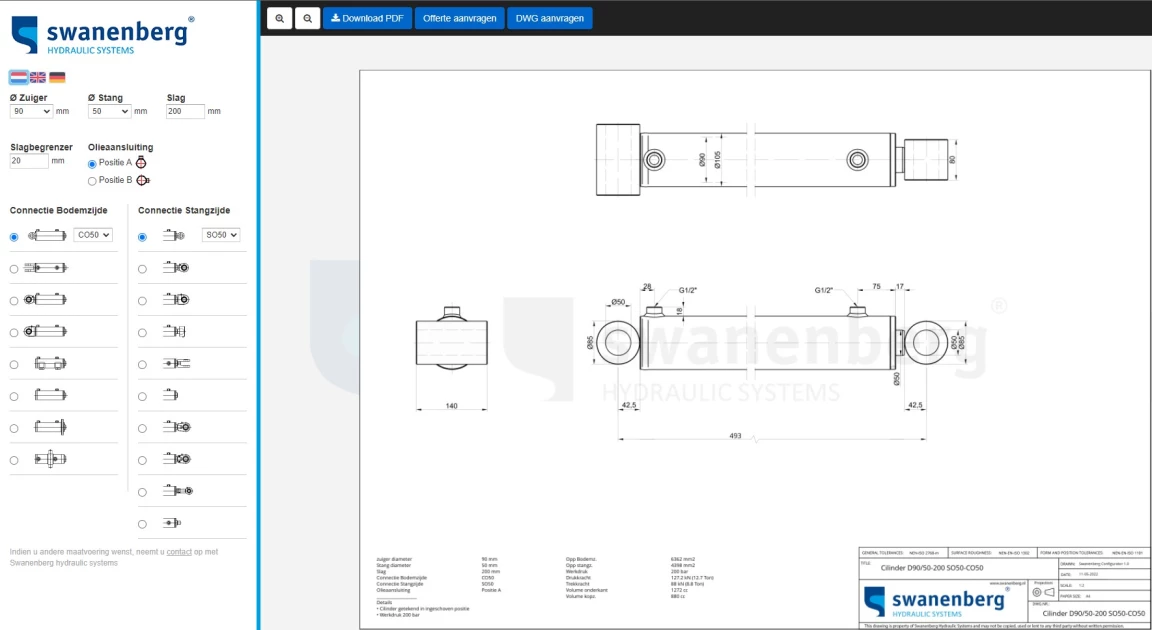The width and height of the screenshot is (1152, 630).
Task: Open the contact link
Action: (x=179, y=552)
